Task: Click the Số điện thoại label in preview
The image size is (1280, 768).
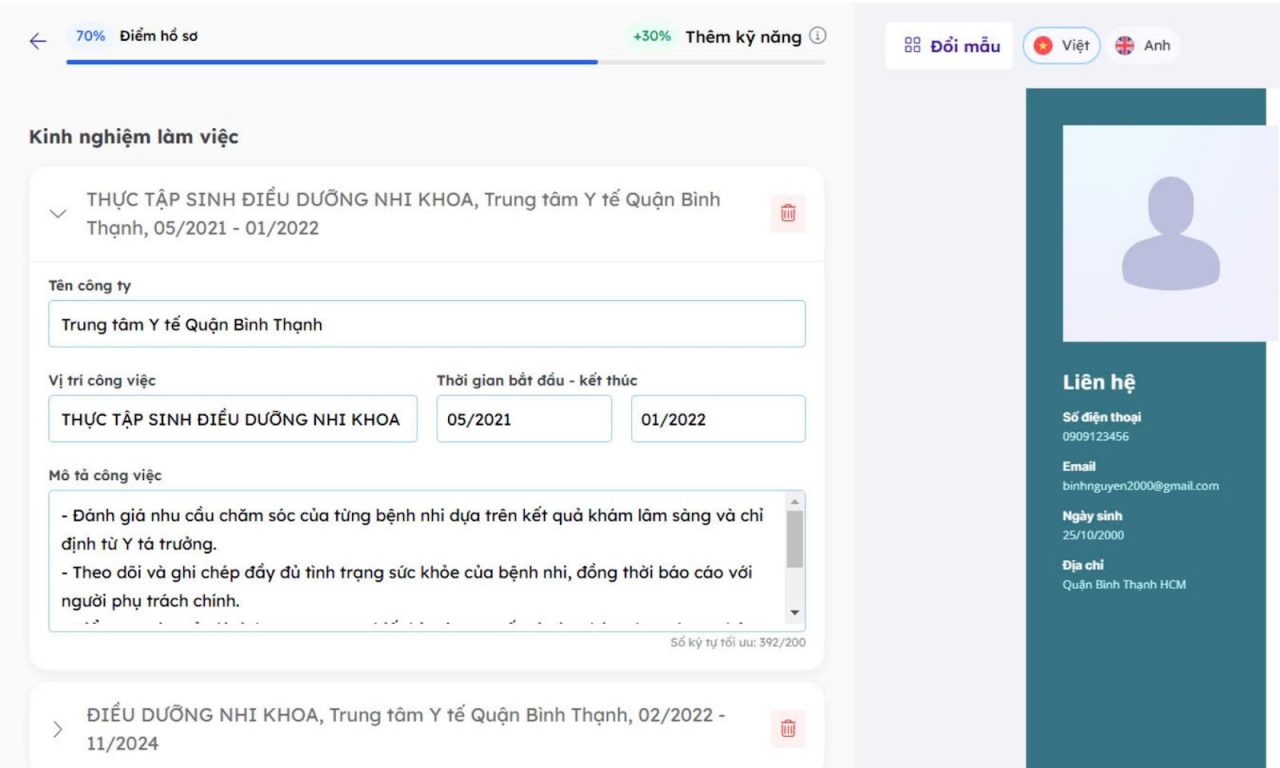Action: point(1101,418)
